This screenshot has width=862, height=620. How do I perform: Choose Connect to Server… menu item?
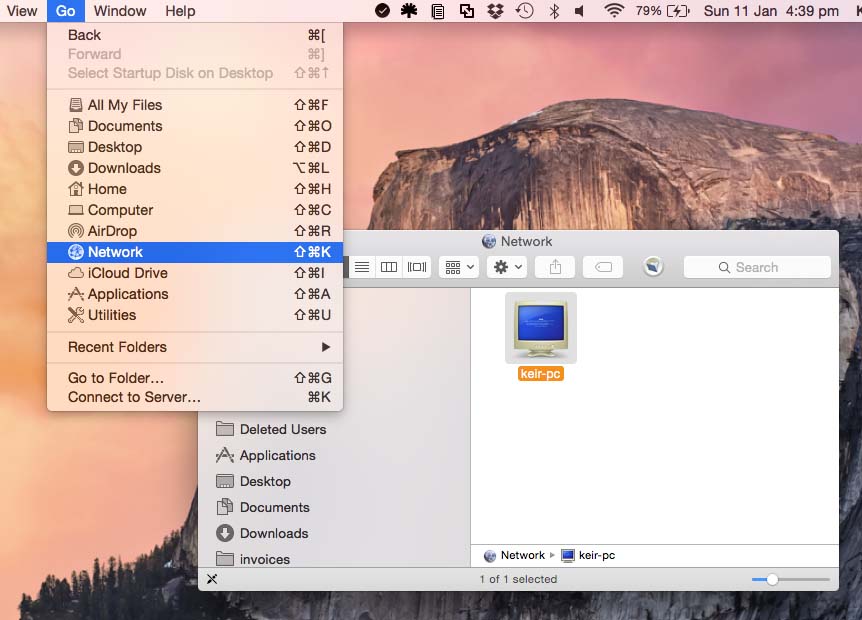(195, 397)
